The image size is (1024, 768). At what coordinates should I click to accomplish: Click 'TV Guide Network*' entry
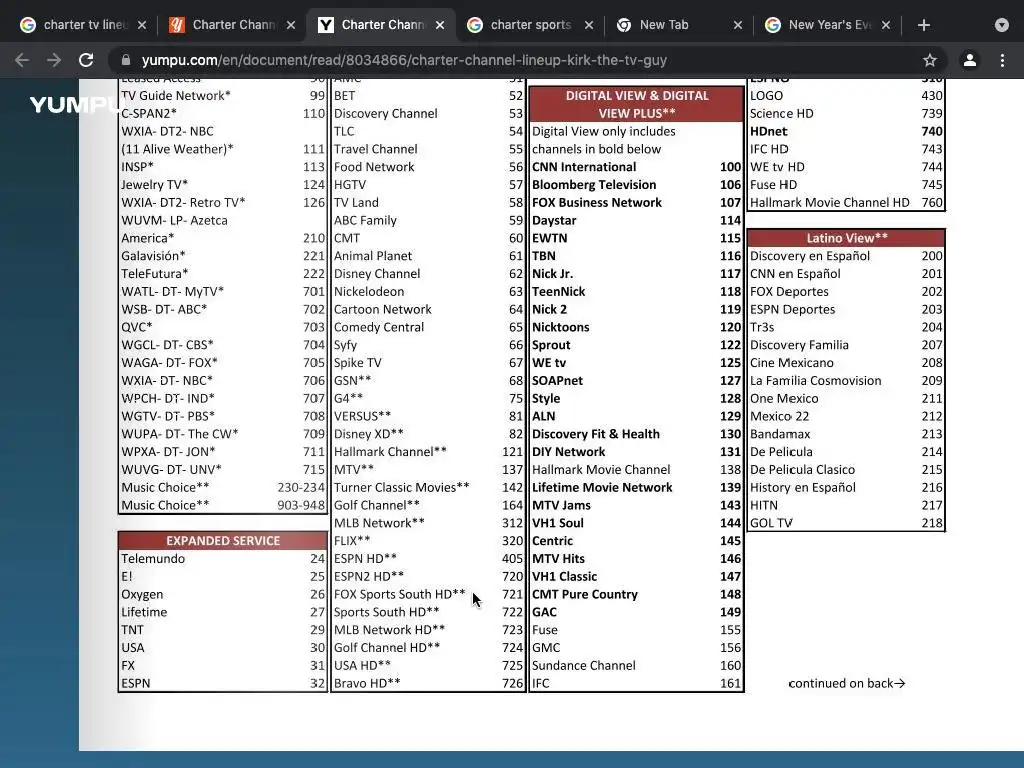(x=223, y=95)
